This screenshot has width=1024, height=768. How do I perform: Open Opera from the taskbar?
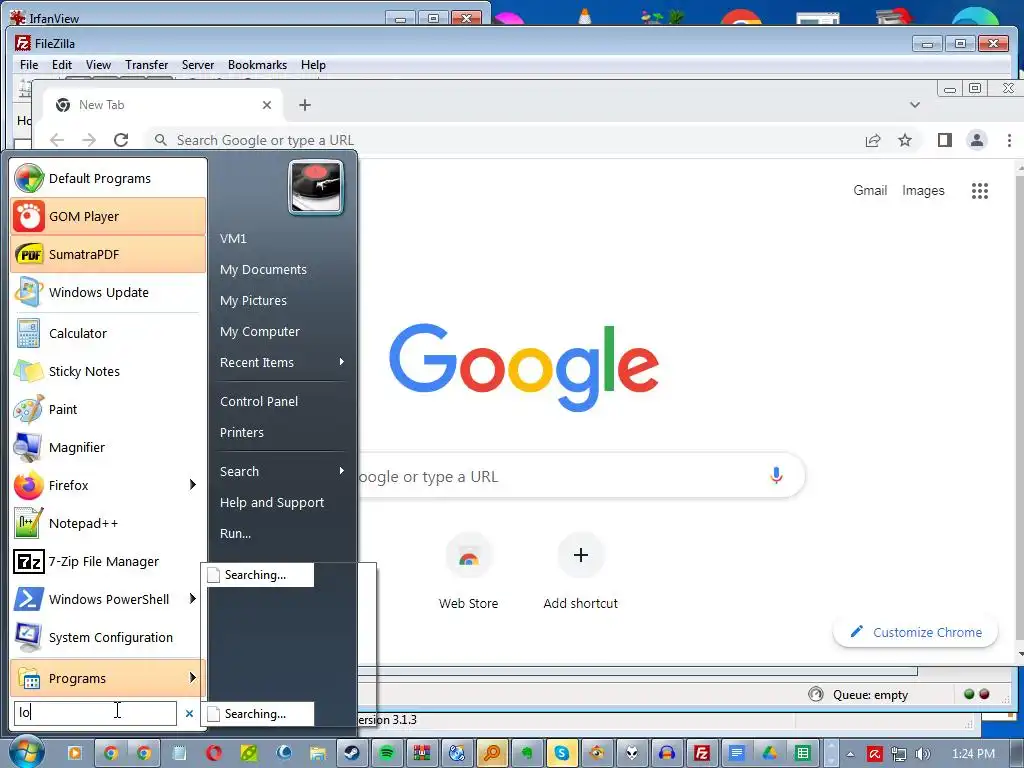(214, 753)
